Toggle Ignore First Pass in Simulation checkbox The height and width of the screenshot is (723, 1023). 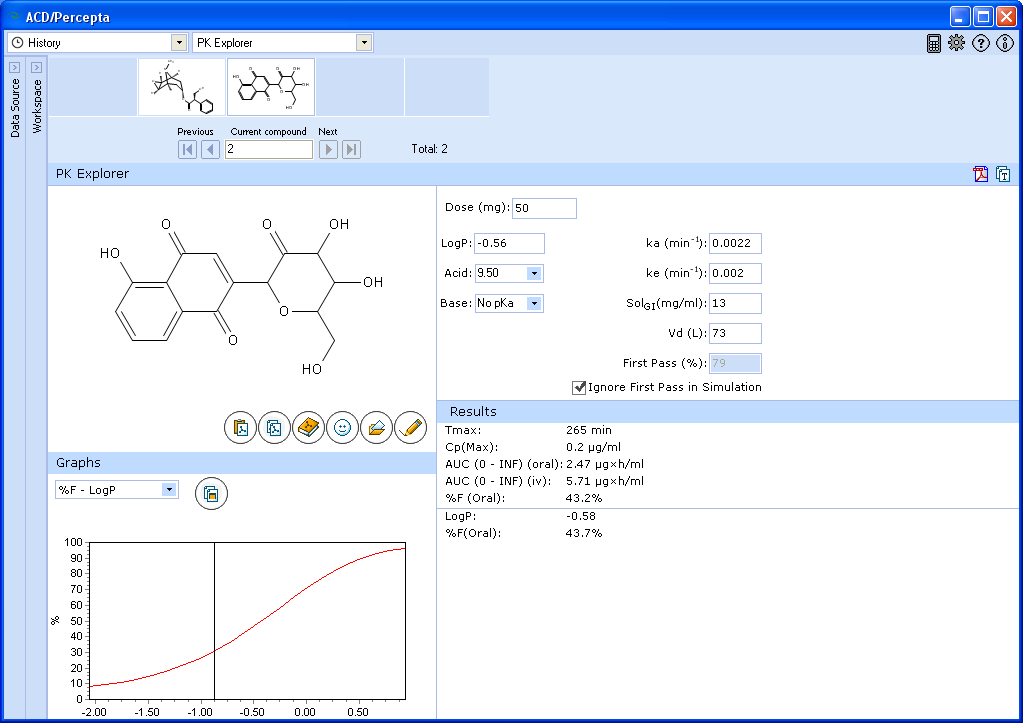point(579,388)
